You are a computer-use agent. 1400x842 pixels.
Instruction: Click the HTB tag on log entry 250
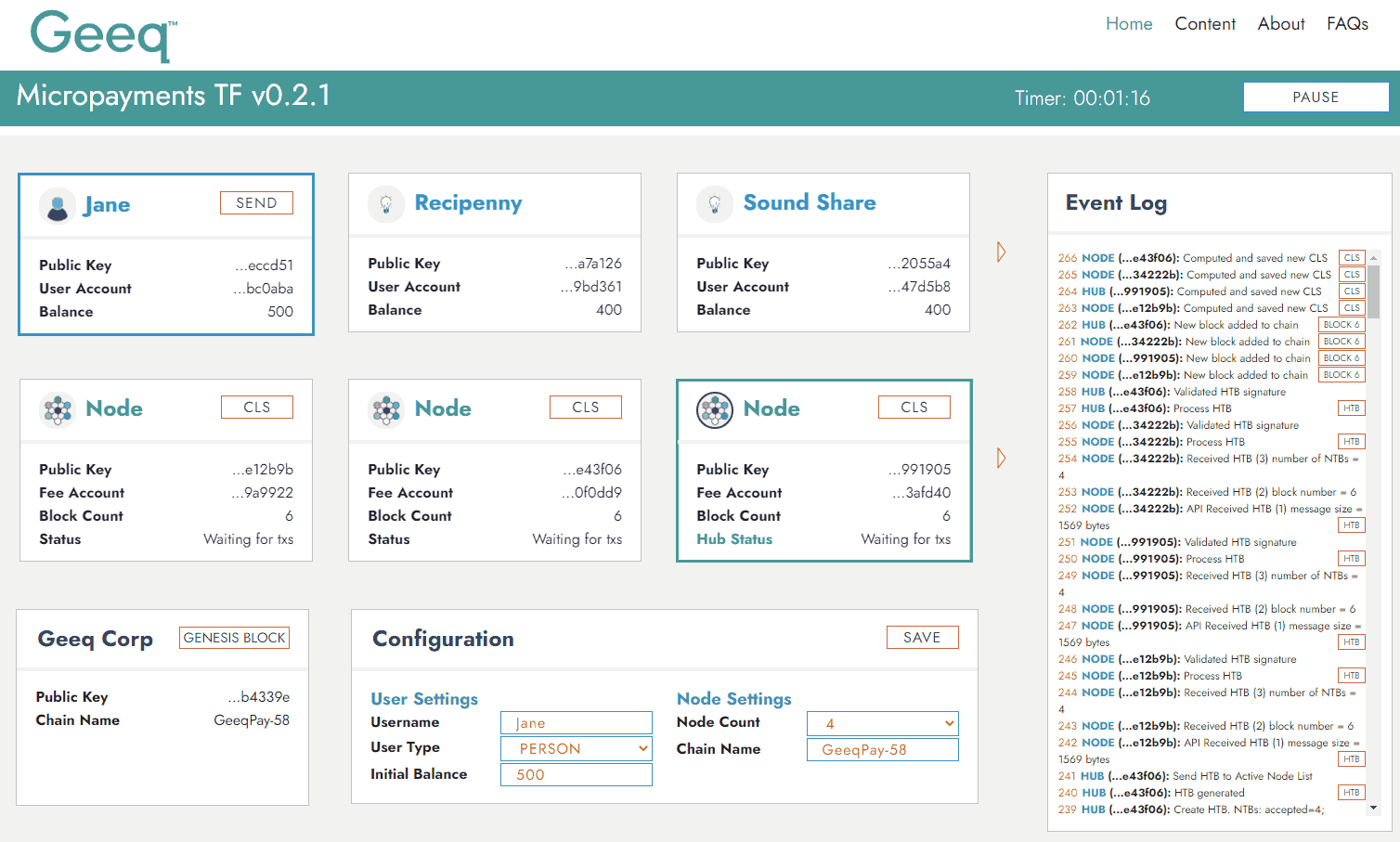[1352, 559]
